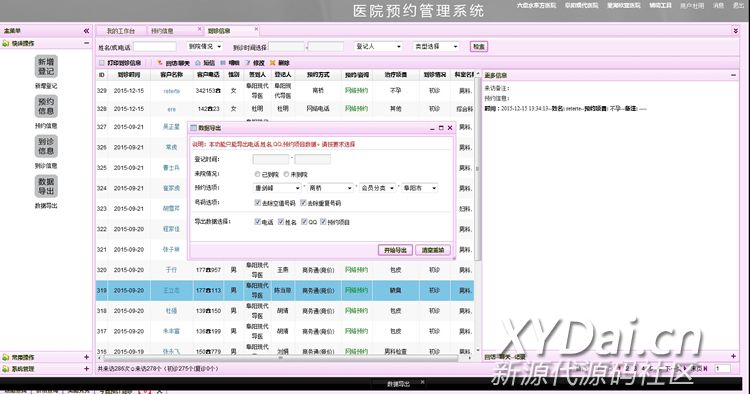Select the highlighted row with ID 319
Viewport: 750px width, 394px height.
[x=285, y=290]
